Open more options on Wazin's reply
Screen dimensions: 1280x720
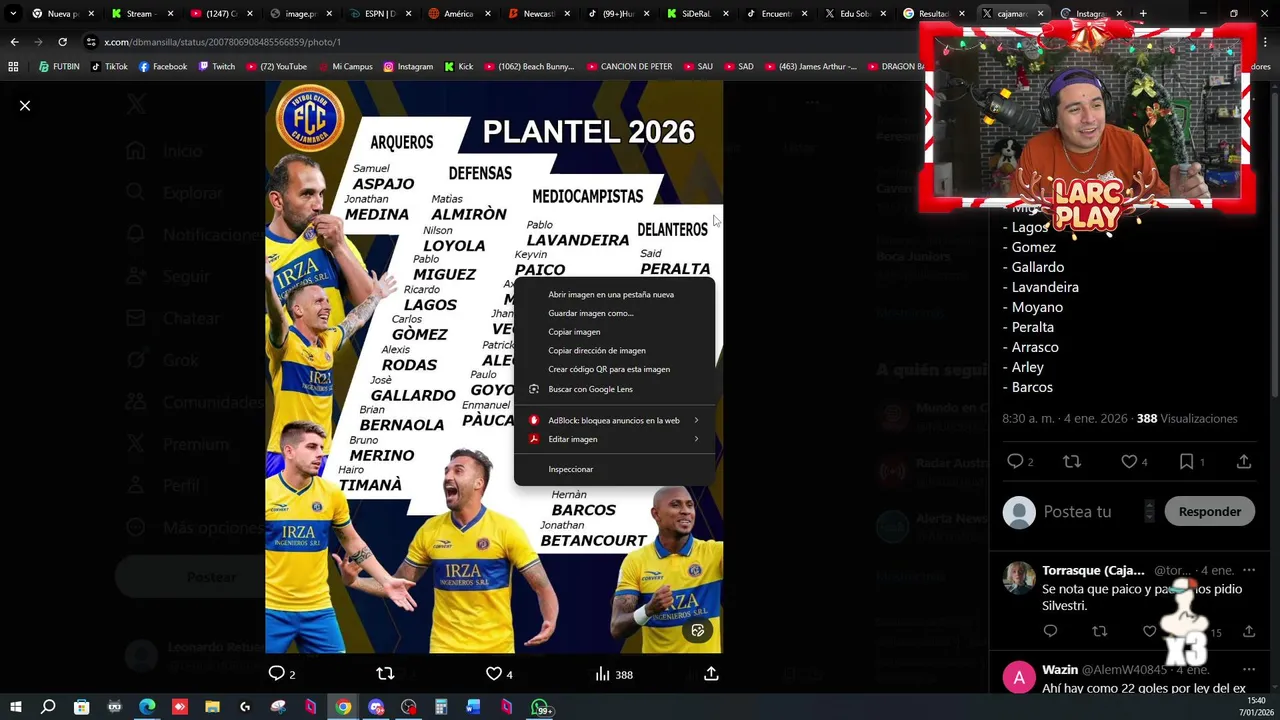pyautogui.click(x=1249, y=669)
